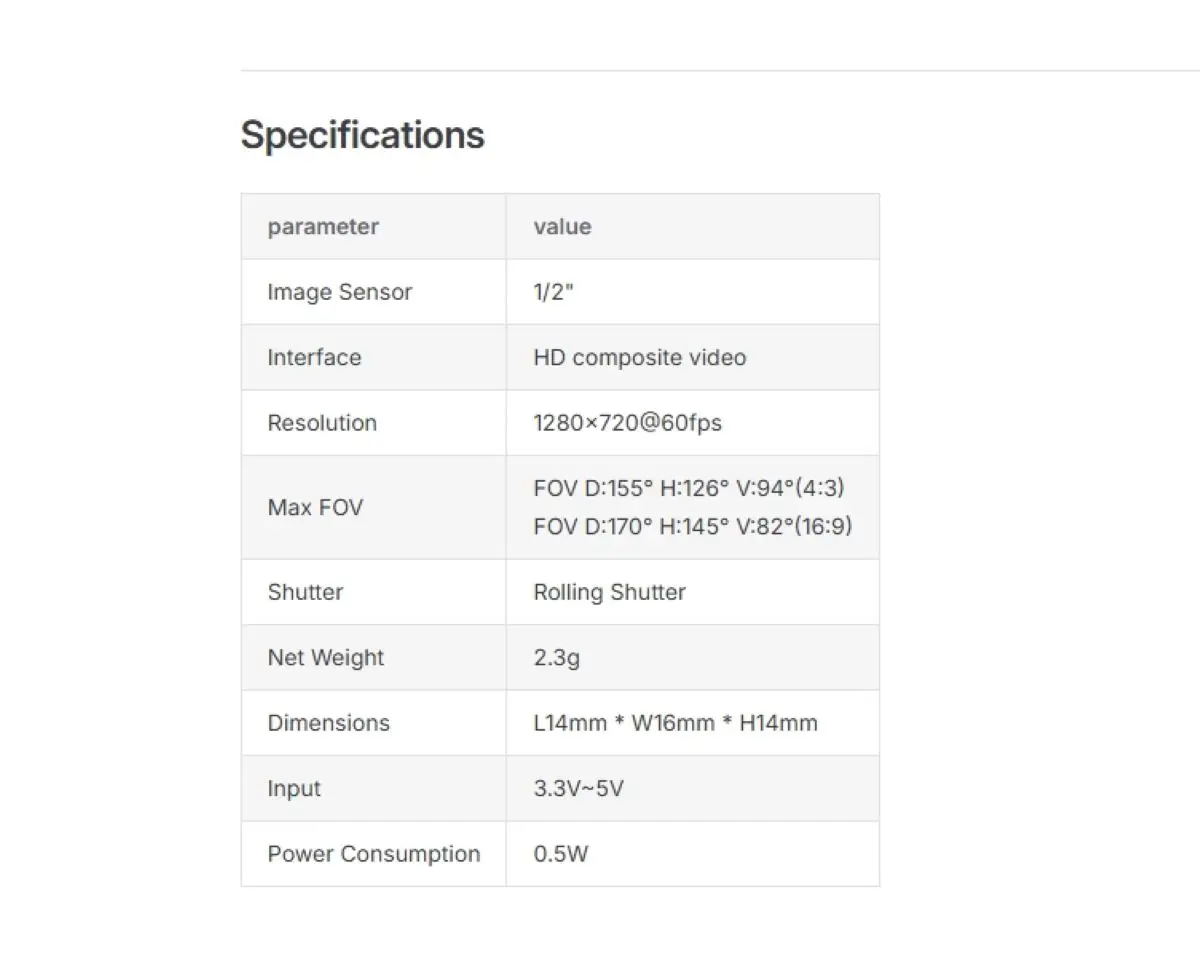Select the 4:3 FOV line

point(690,488)
